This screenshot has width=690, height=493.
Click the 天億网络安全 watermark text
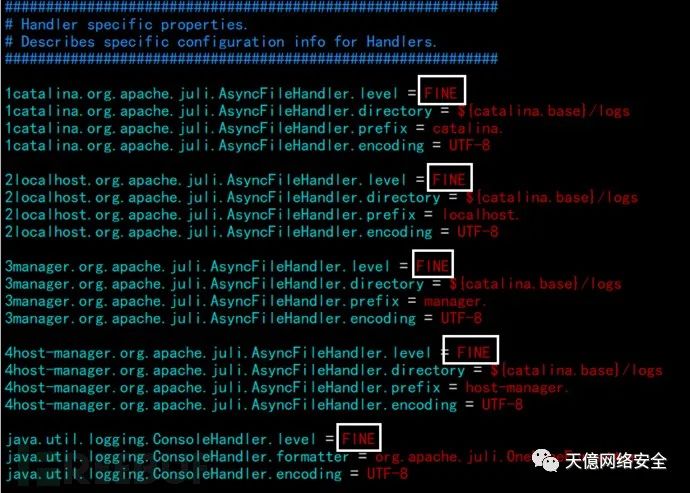(616, 461)
